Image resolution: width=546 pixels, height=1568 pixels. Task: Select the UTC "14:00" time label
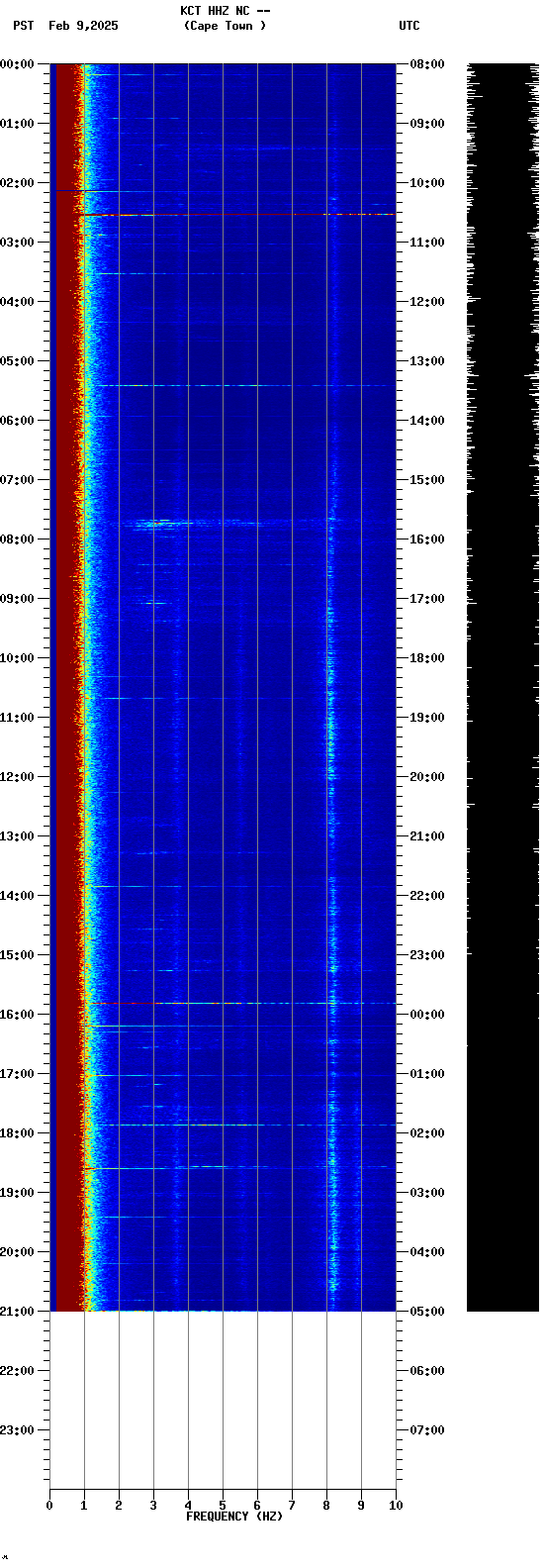pos(427,421)
